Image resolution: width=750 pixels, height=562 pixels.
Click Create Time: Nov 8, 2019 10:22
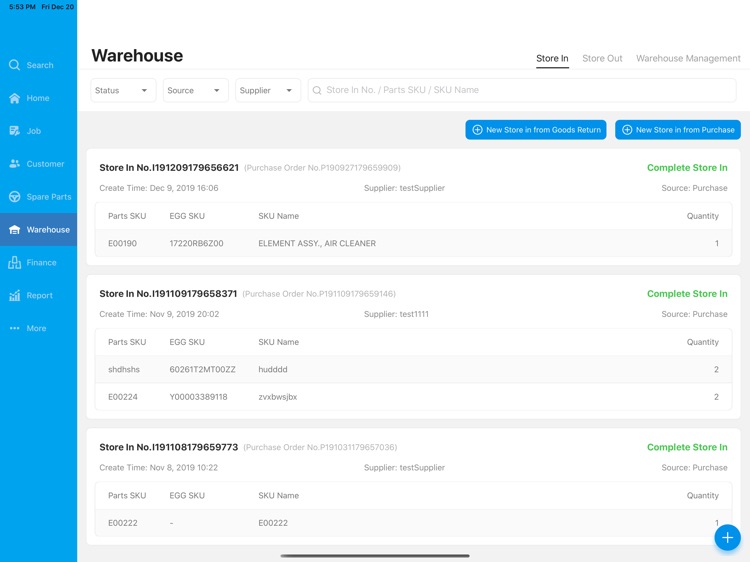click(x=158, y=467)
